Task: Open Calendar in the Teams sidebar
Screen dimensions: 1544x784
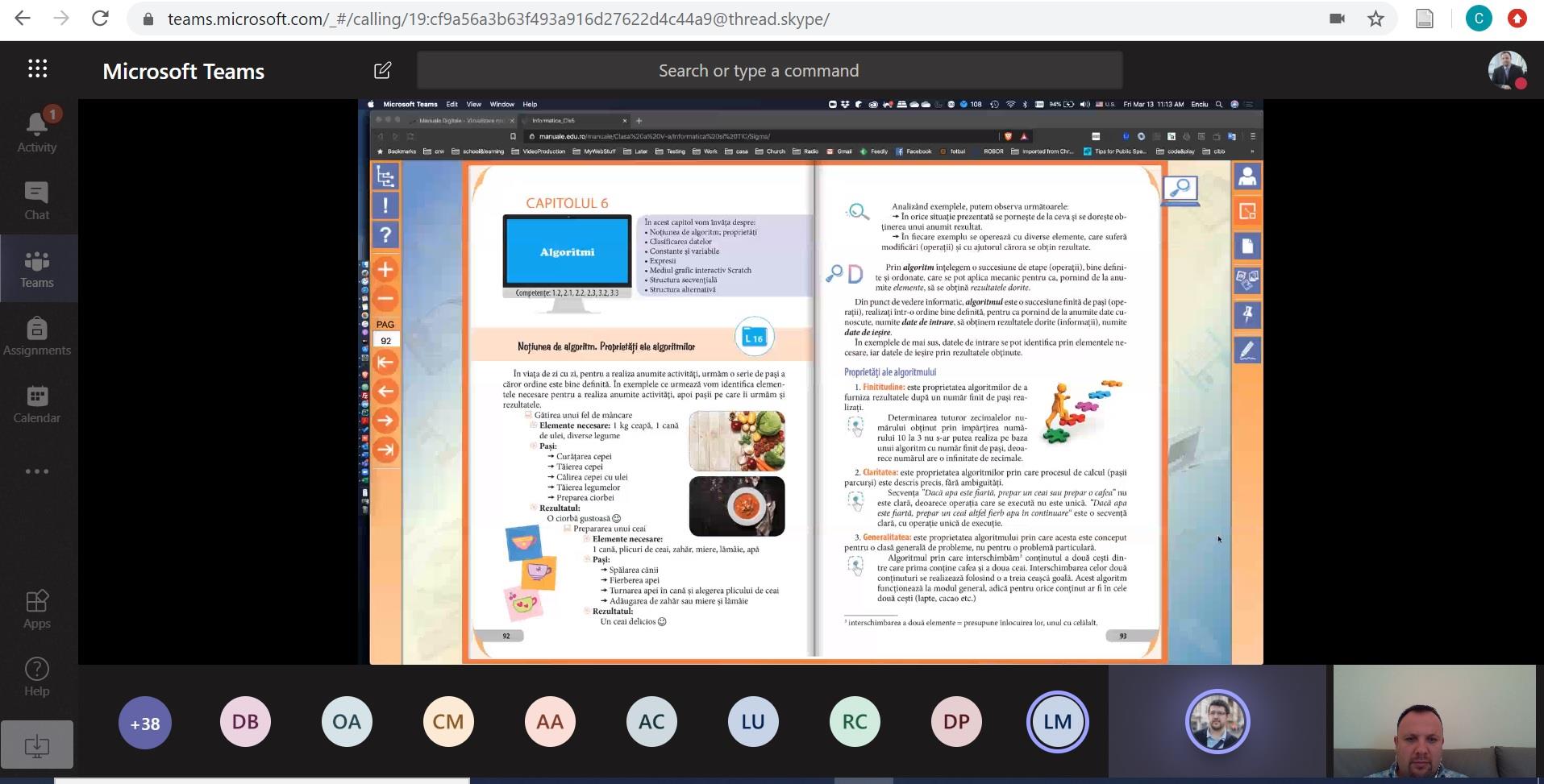Action: pyautogui.click(x=37, y=404)
